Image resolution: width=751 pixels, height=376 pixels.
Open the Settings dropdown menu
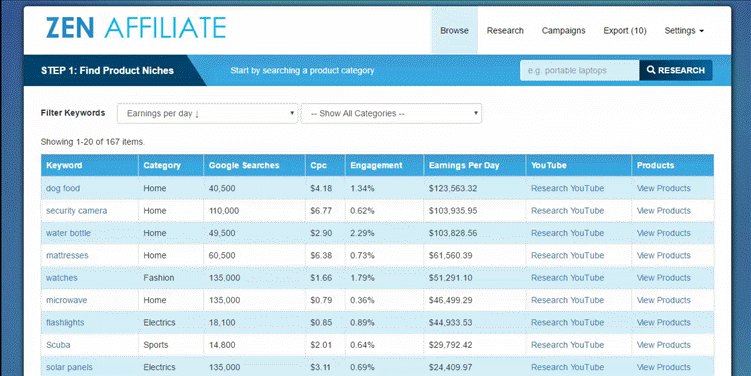click(x=684, y=31)
